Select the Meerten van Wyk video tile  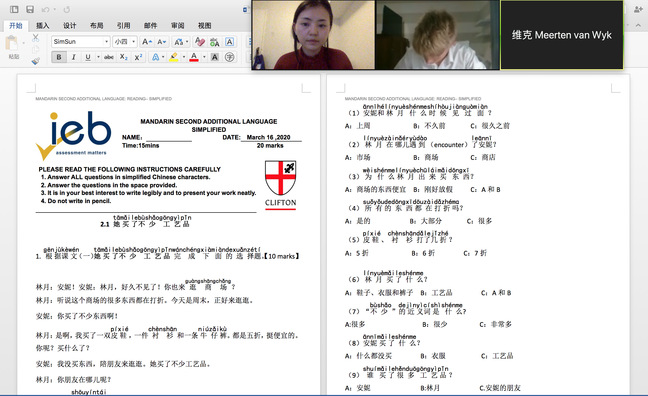[x=562, y=35]
